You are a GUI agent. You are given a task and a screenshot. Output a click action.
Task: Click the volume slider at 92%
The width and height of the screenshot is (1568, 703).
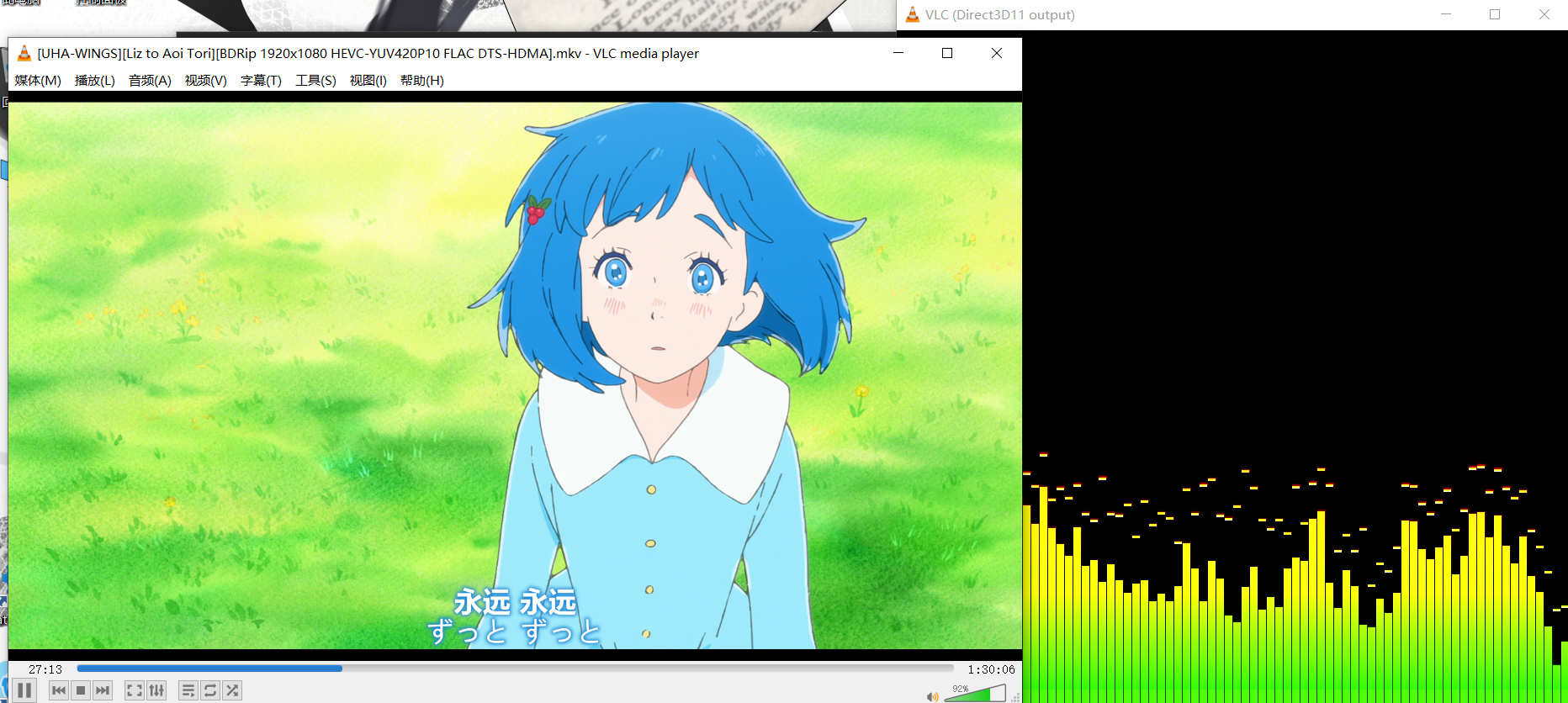[x=976, y=693]
